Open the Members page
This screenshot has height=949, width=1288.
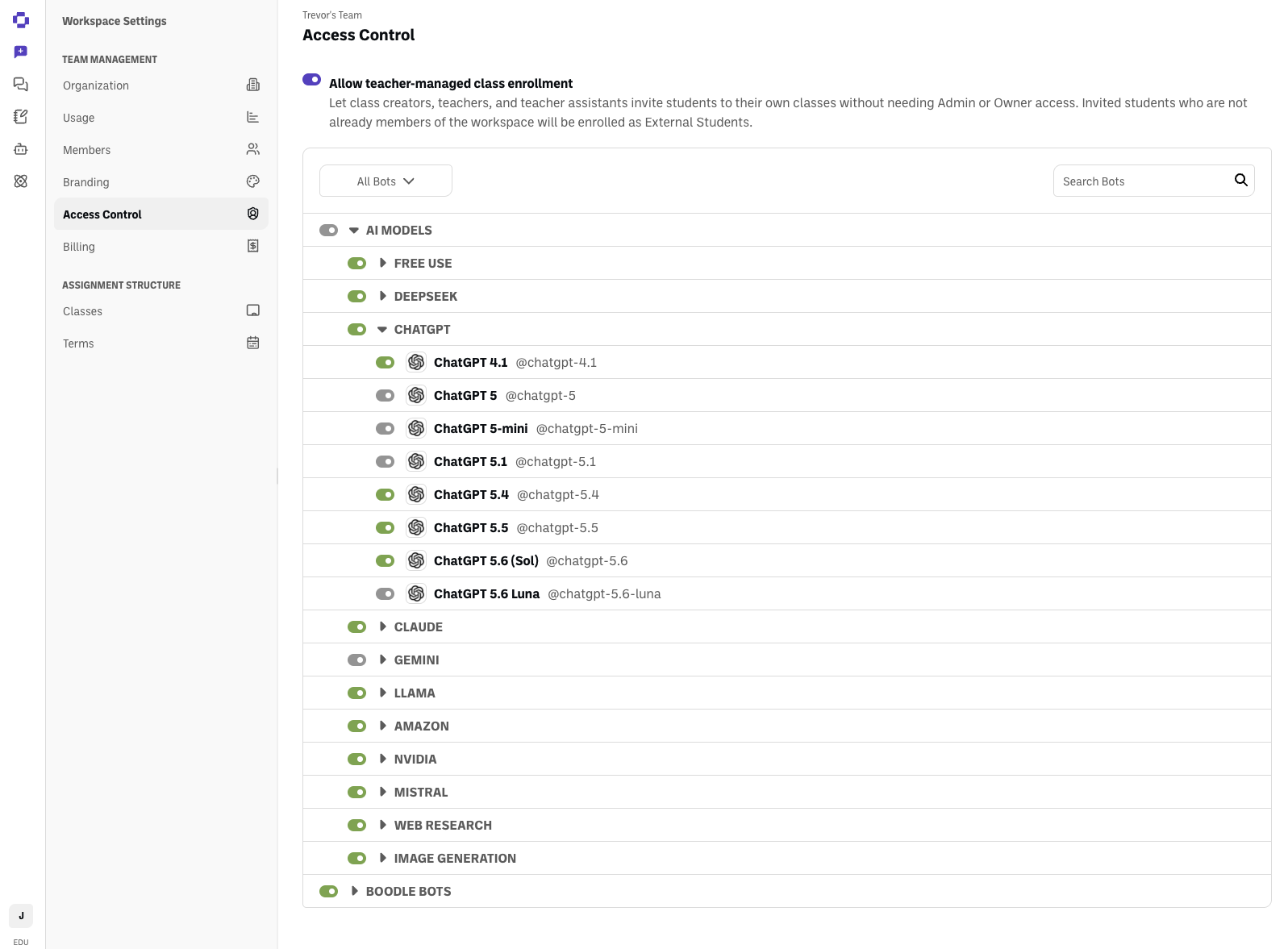161,149
